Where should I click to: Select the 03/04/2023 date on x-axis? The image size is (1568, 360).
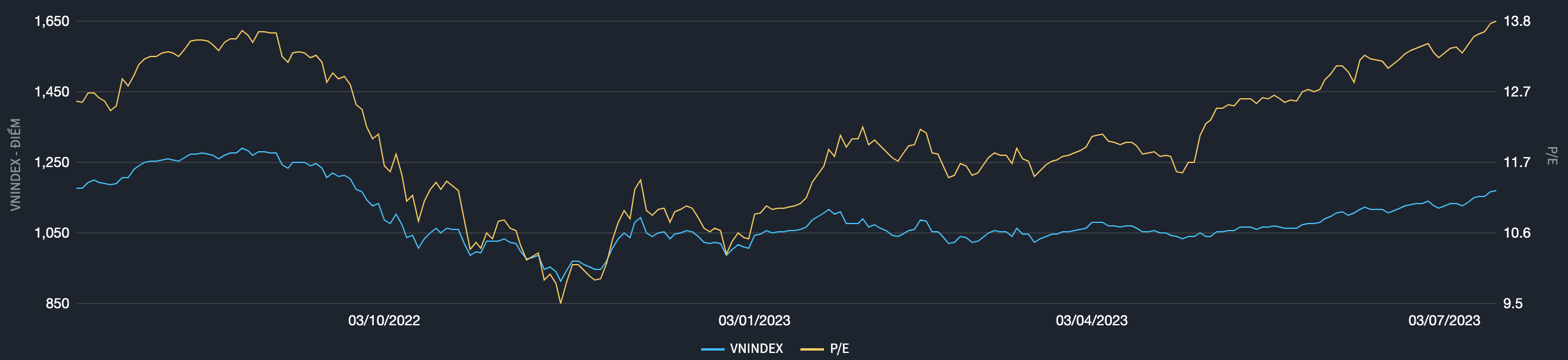pos(1091,321)
